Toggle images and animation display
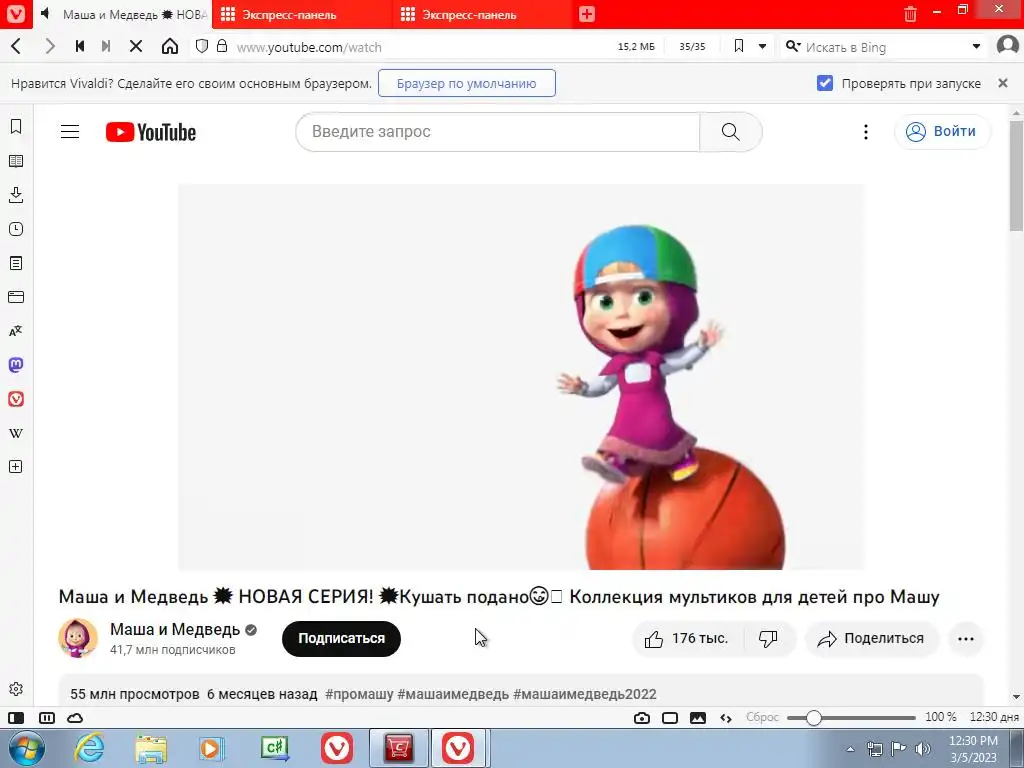Screen dimensions: 1024x768 point(697,718)
